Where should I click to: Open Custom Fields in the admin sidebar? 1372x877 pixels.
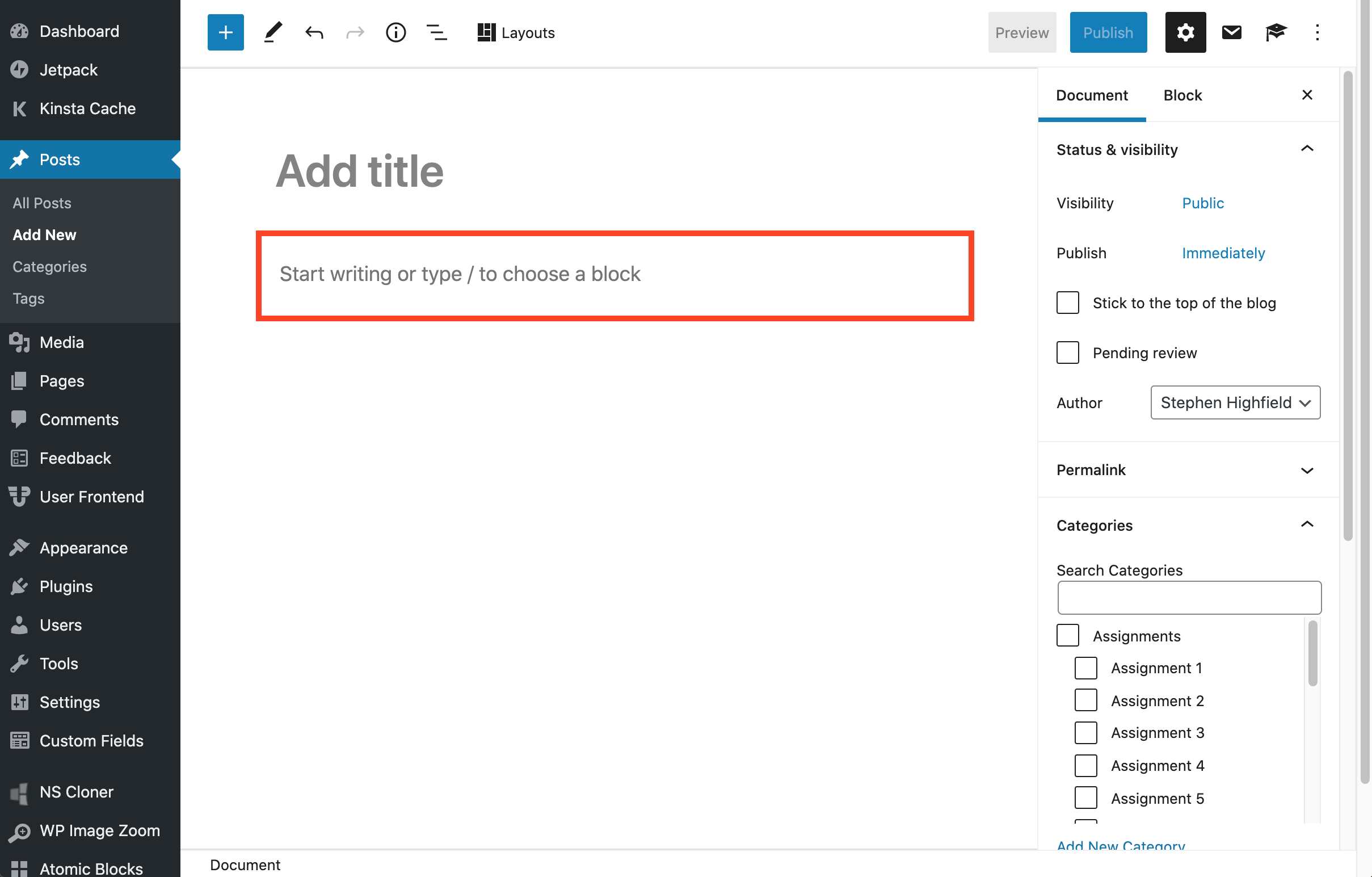point(90,741)
